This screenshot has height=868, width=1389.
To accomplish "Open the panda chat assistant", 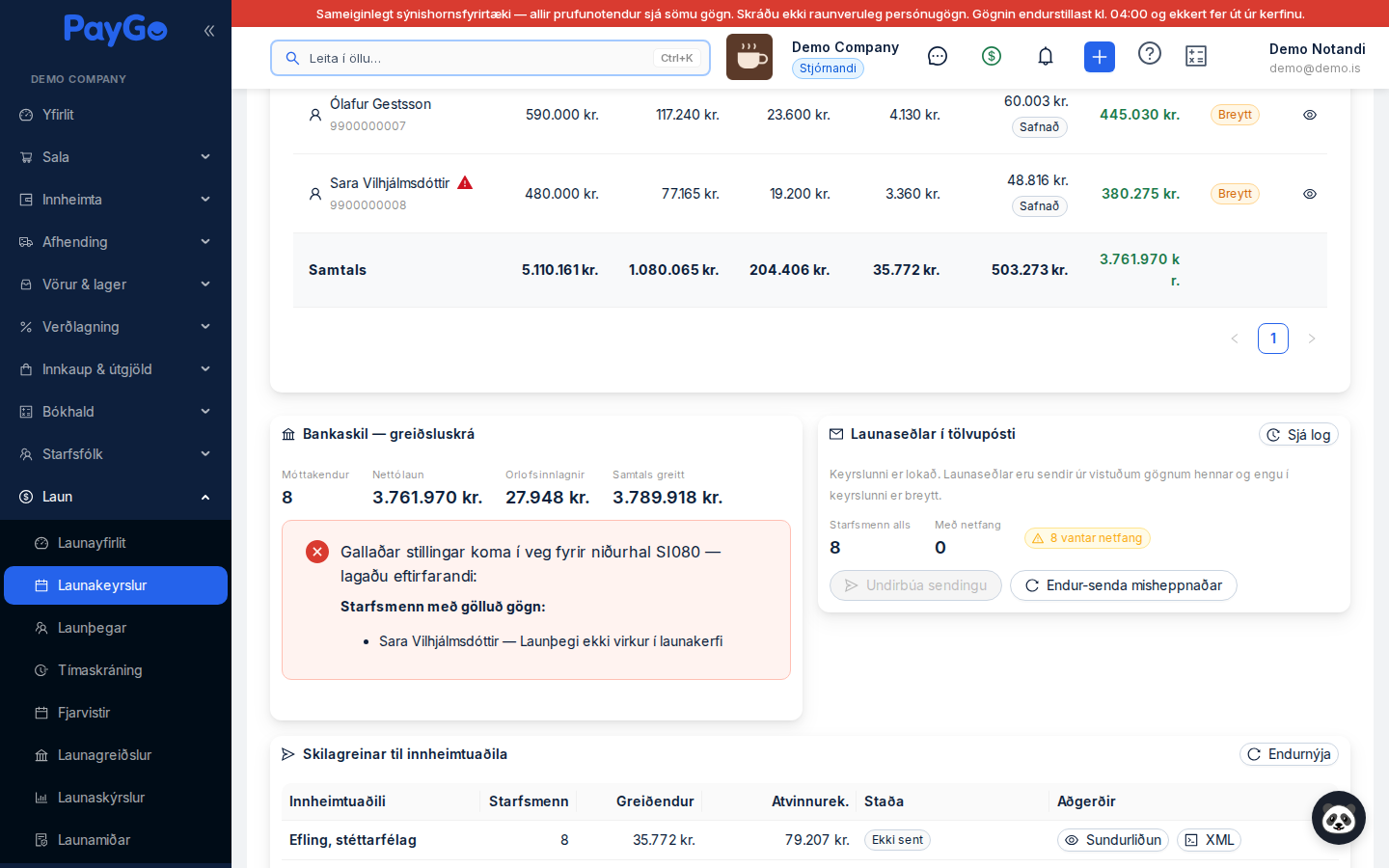I will pyautogui.click(x=1339, y=818).
